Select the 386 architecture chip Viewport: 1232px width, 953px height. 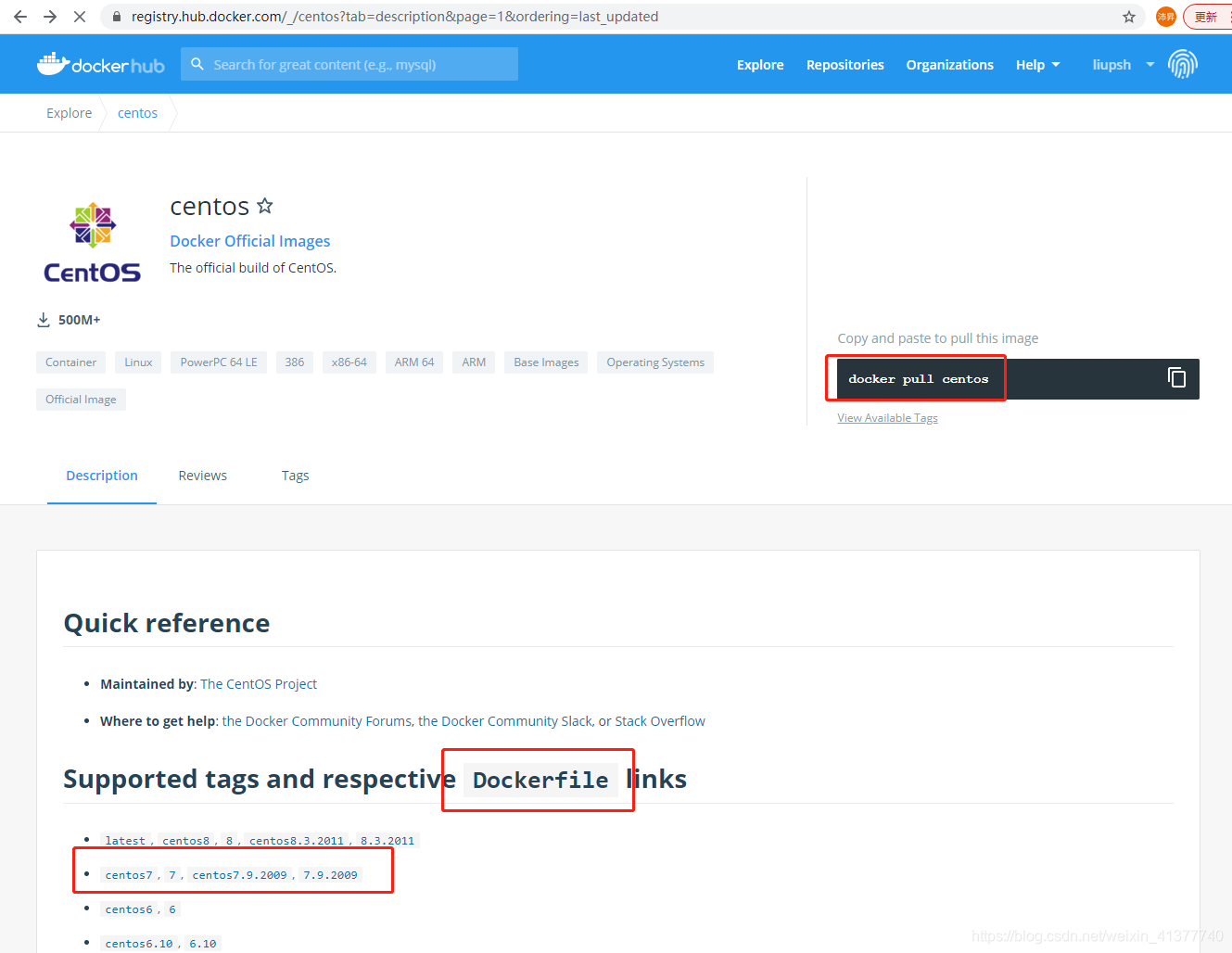click(295, 362)
